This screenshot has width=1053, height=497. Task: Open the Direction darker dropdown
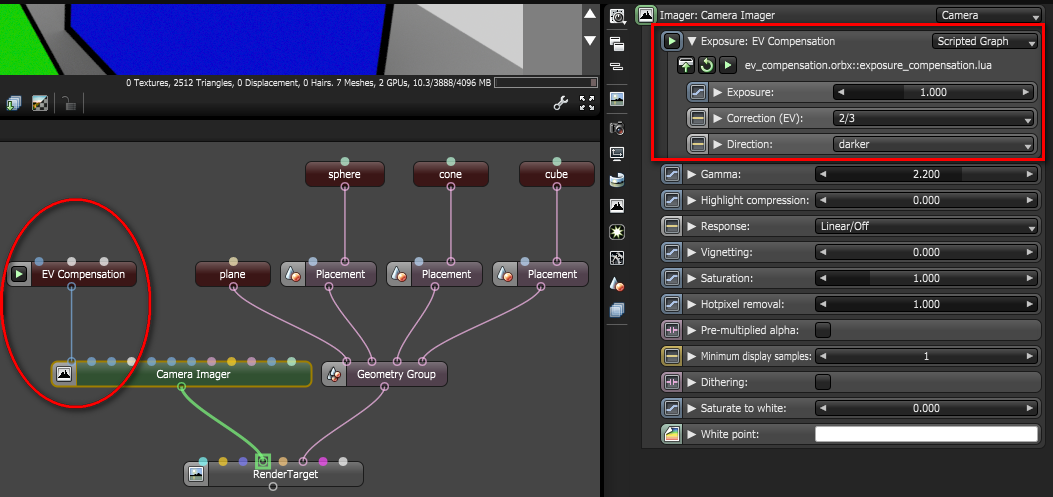tap(933, 144)
